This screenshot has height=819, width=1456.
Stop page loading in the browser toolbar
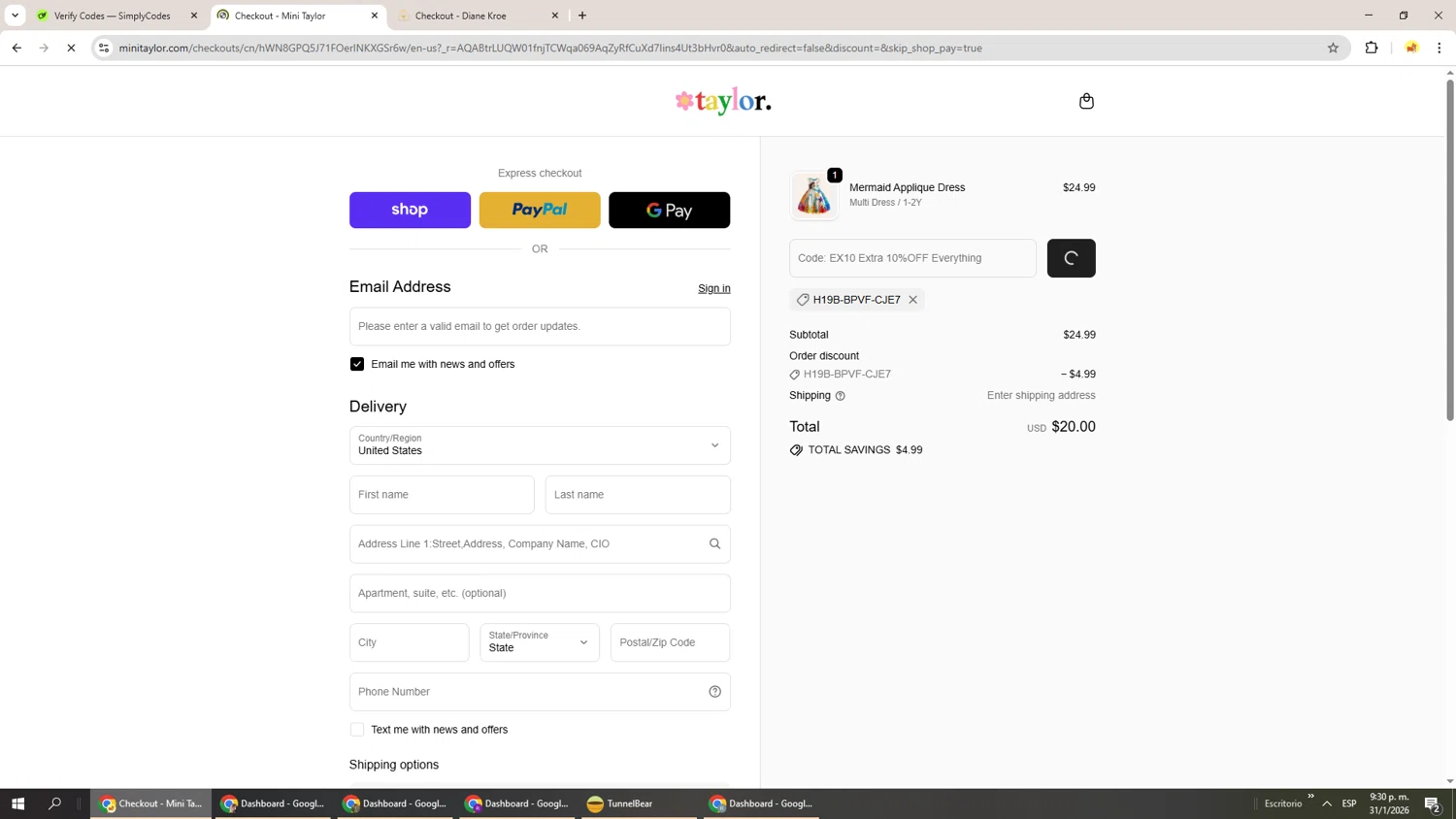(x=71, y=48)
